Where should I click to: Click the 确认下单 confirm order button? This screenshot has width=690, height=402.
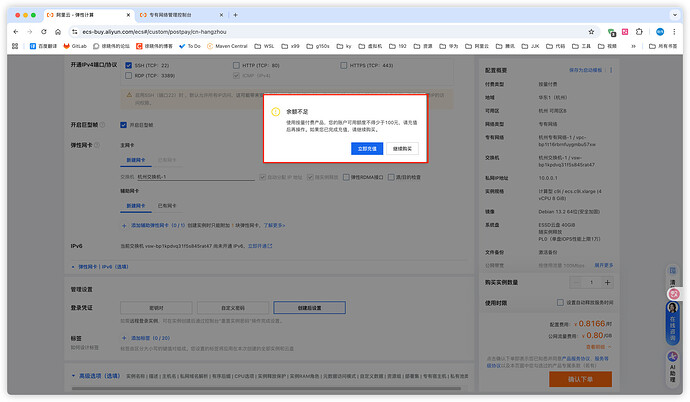pyautogui.click(x=579, y=380)
